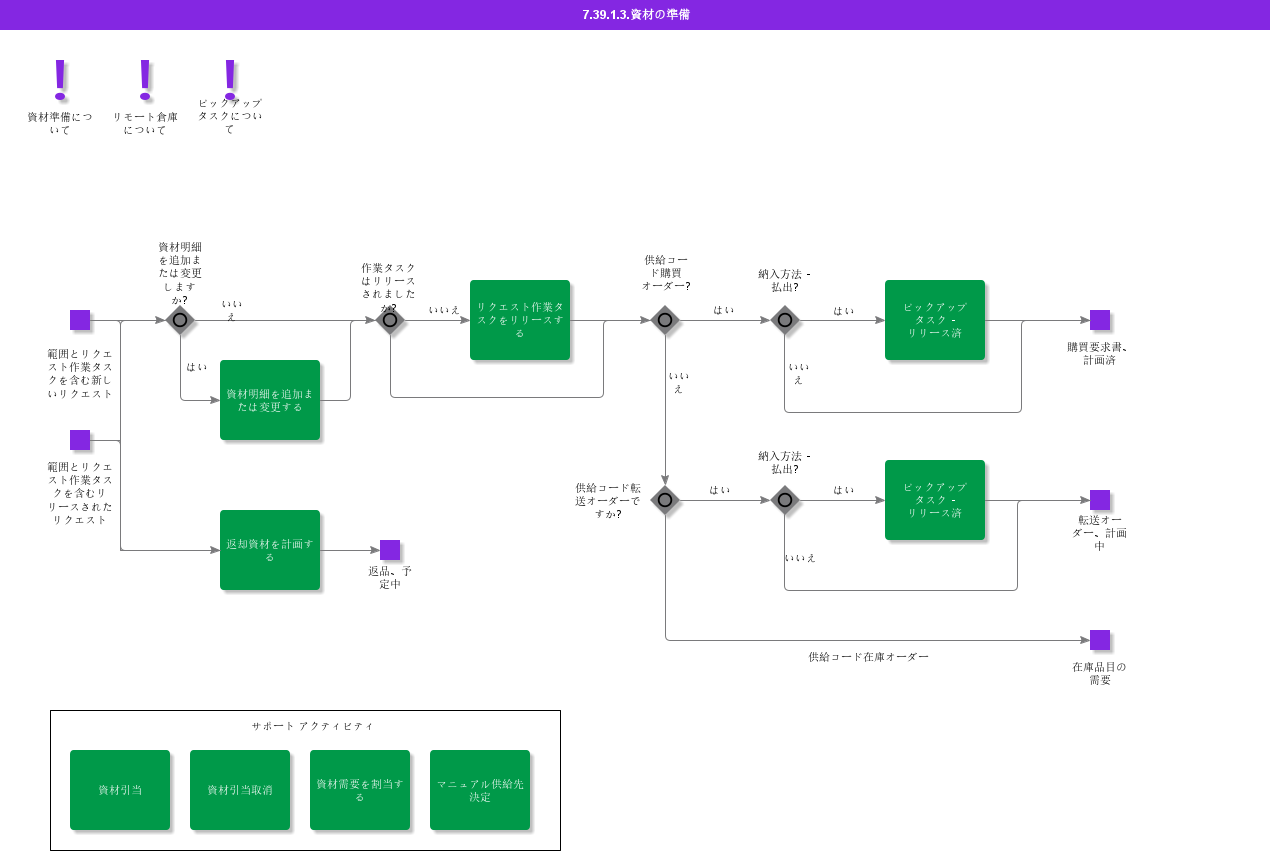
Task: Click the 返却資材を計画する activity box
Action: [270, 550]
